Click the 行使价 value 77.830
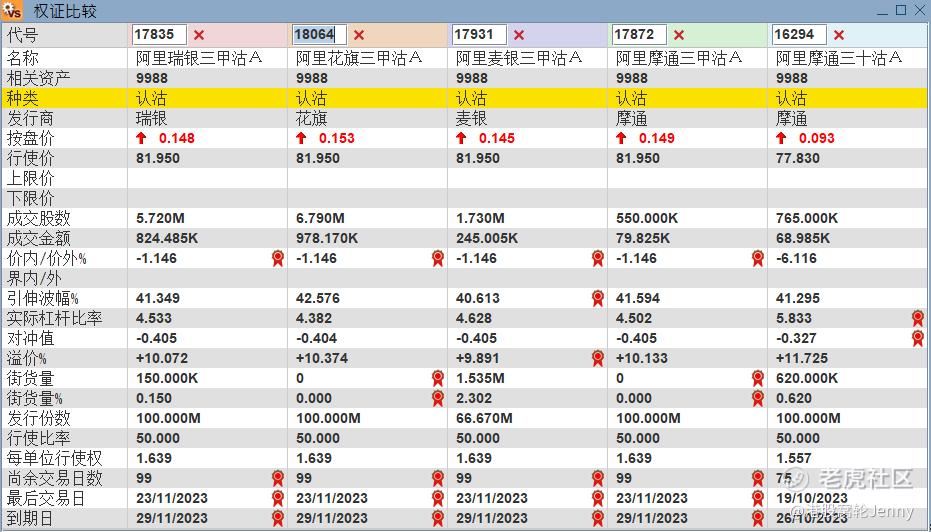 797,159
